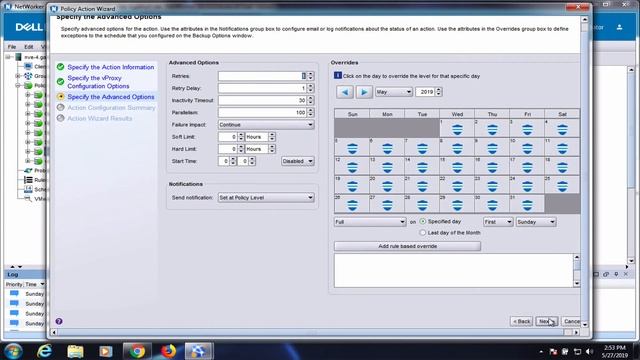Click Add rule based override button
Viewport: 640px width, 360px height.
click(x=407, y=246)
